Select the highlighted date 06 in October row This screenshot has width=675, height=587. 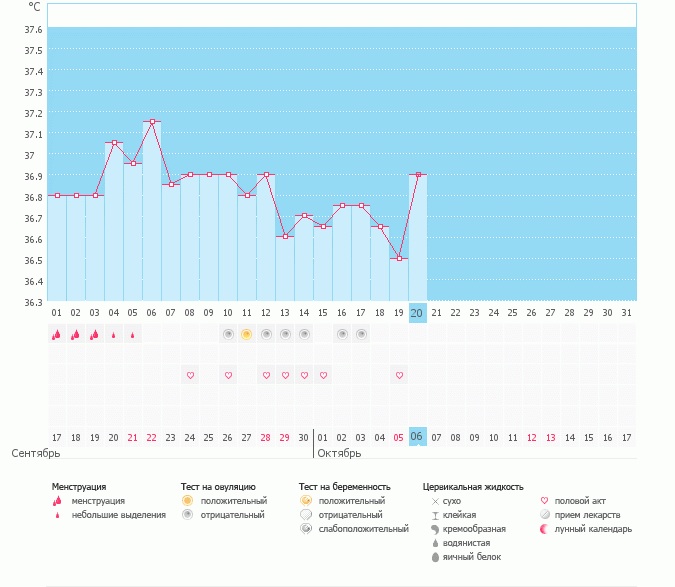click(x=418, y=437)
